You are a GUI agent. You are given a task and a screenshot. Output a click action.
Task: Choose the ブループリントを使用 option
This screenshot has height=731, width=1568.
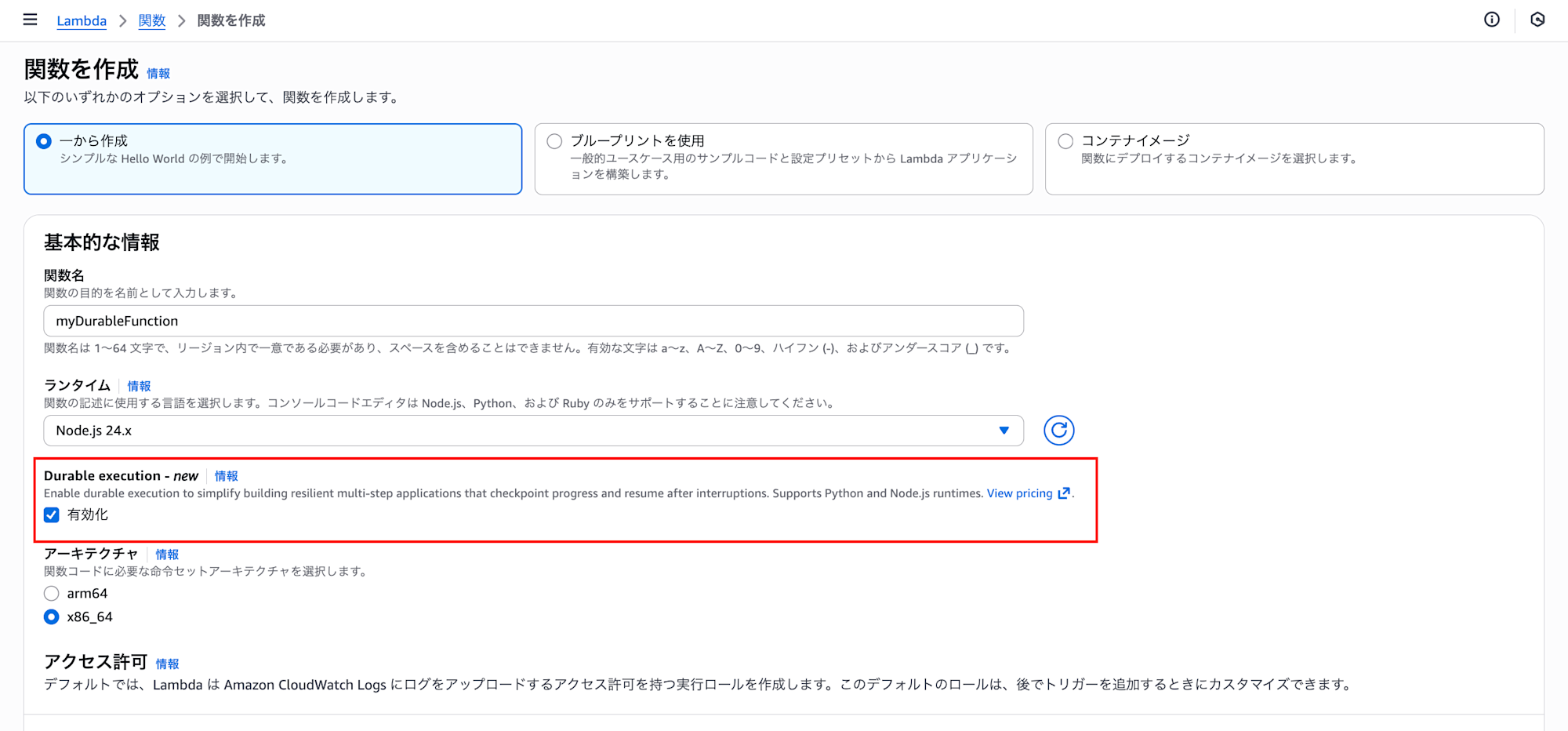pos(555,141)
